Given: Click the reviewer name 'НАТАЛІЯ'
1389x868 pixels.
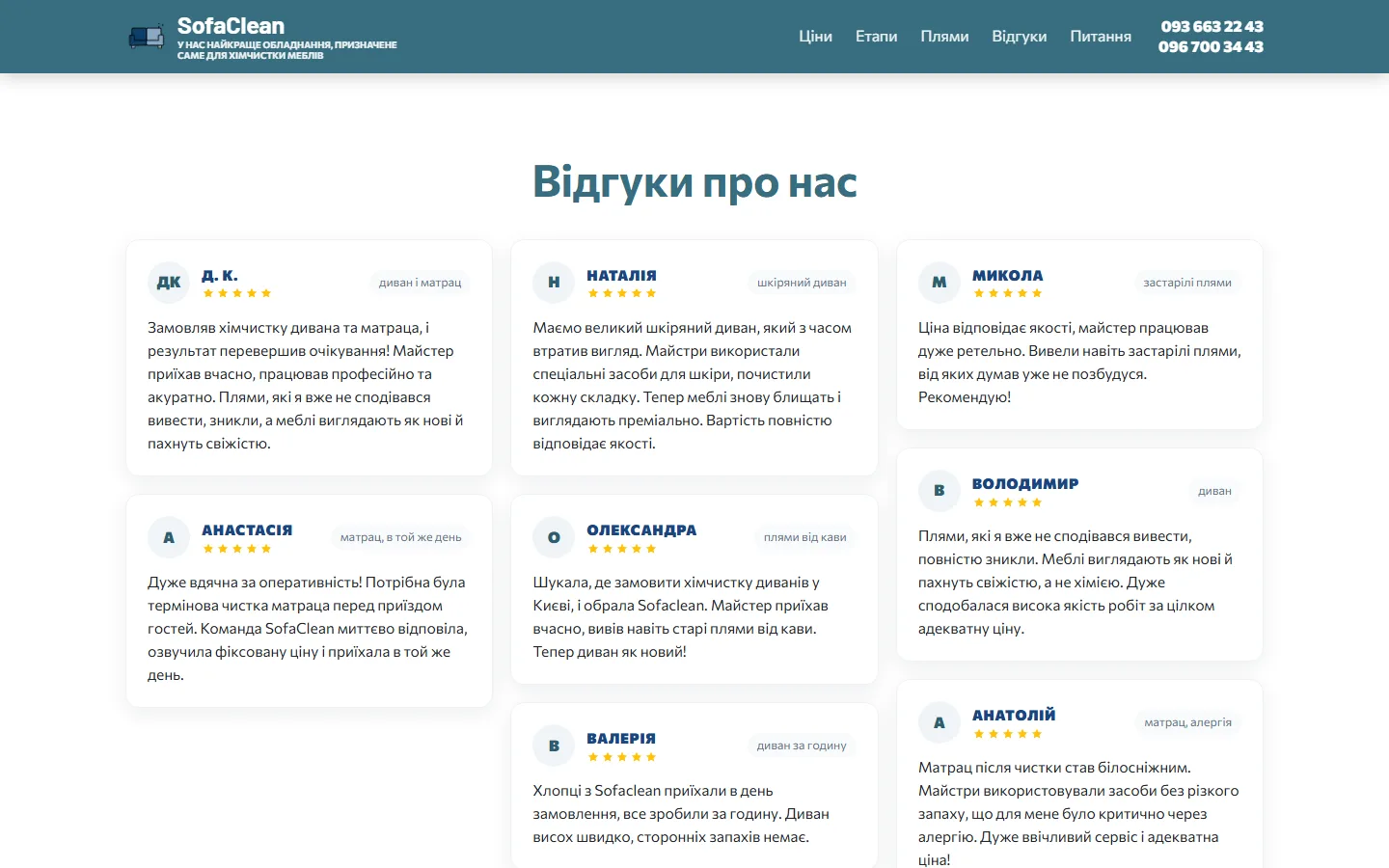Looking at the screenshot, I should tap(621, 276).
